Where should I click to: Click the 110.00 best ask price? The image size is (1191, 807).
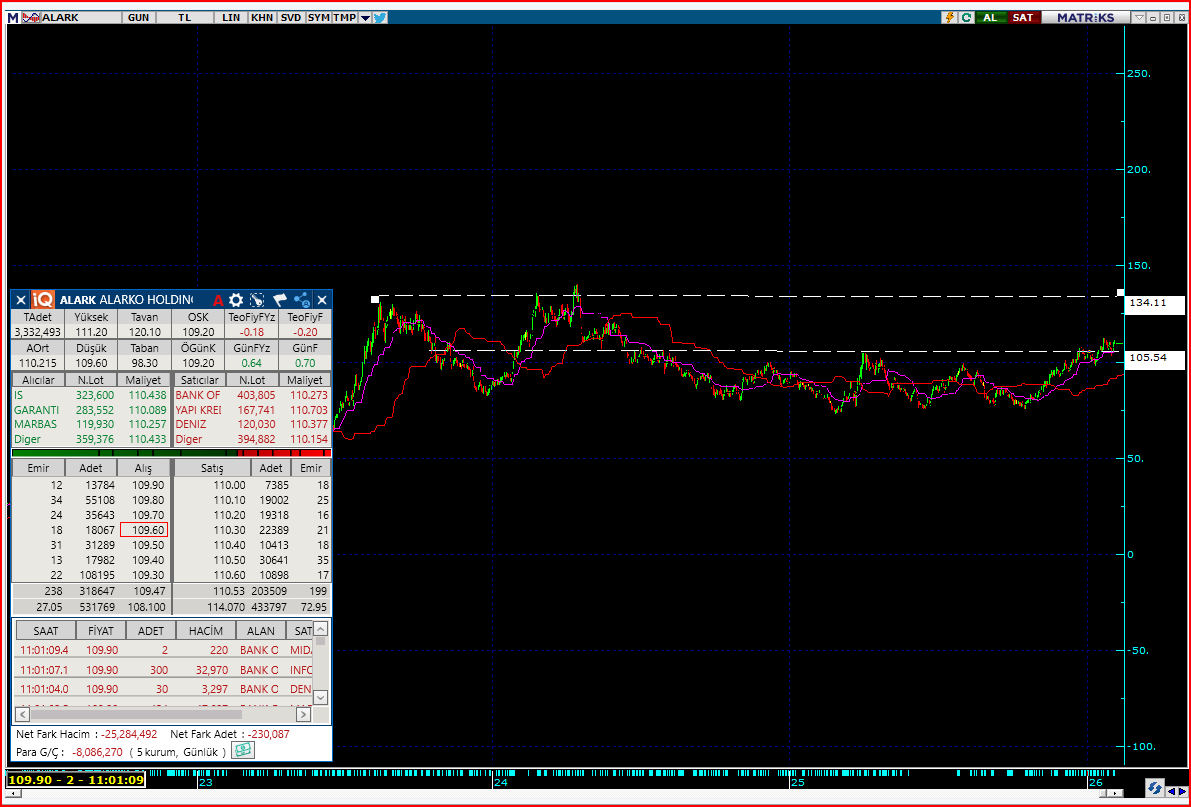coord(229,485)
